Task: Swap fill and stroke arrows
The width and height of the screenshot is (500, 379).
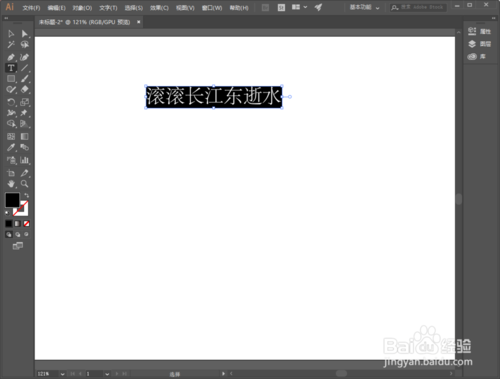Action: (x=26, y=195)
